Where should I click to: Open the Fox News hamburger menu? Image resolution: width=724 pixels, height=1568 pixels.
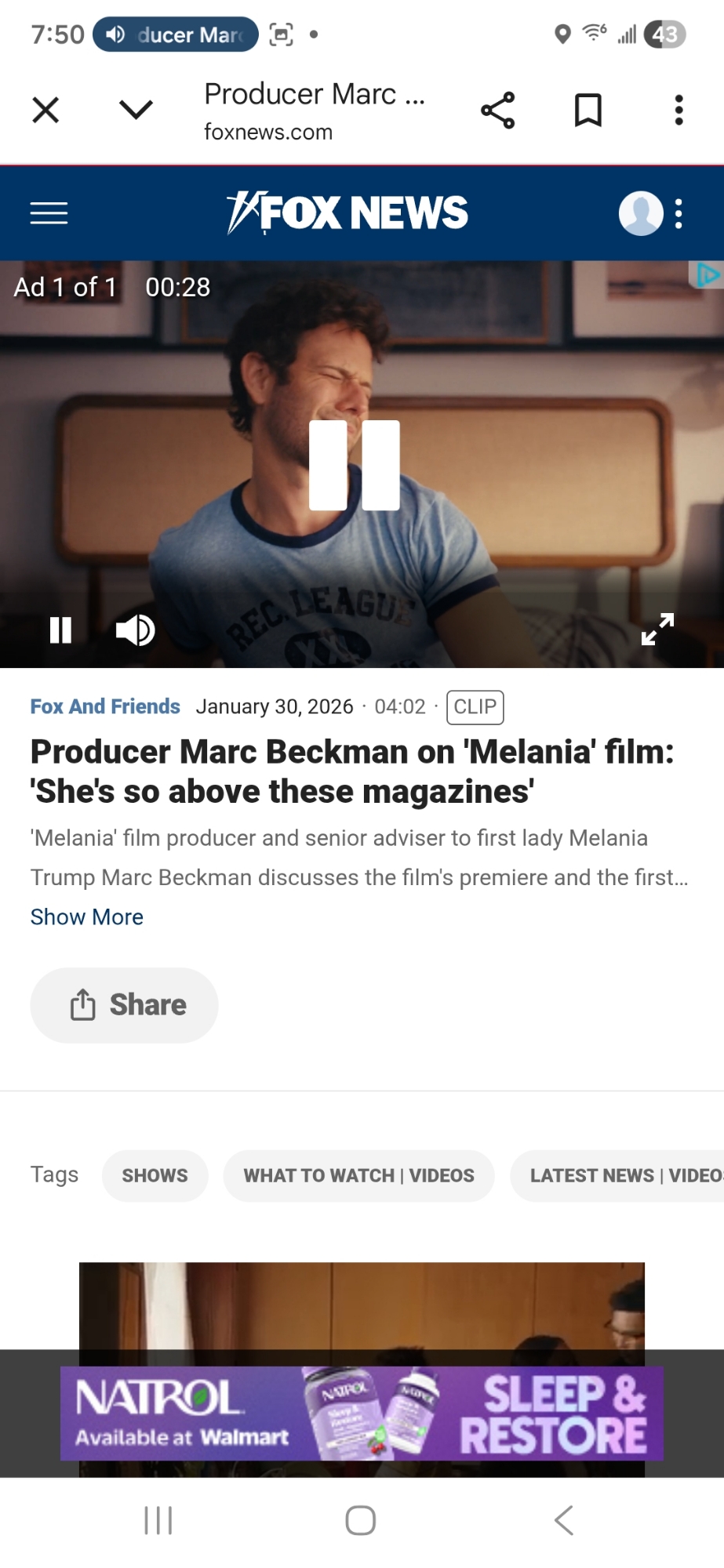pos(49,213)
